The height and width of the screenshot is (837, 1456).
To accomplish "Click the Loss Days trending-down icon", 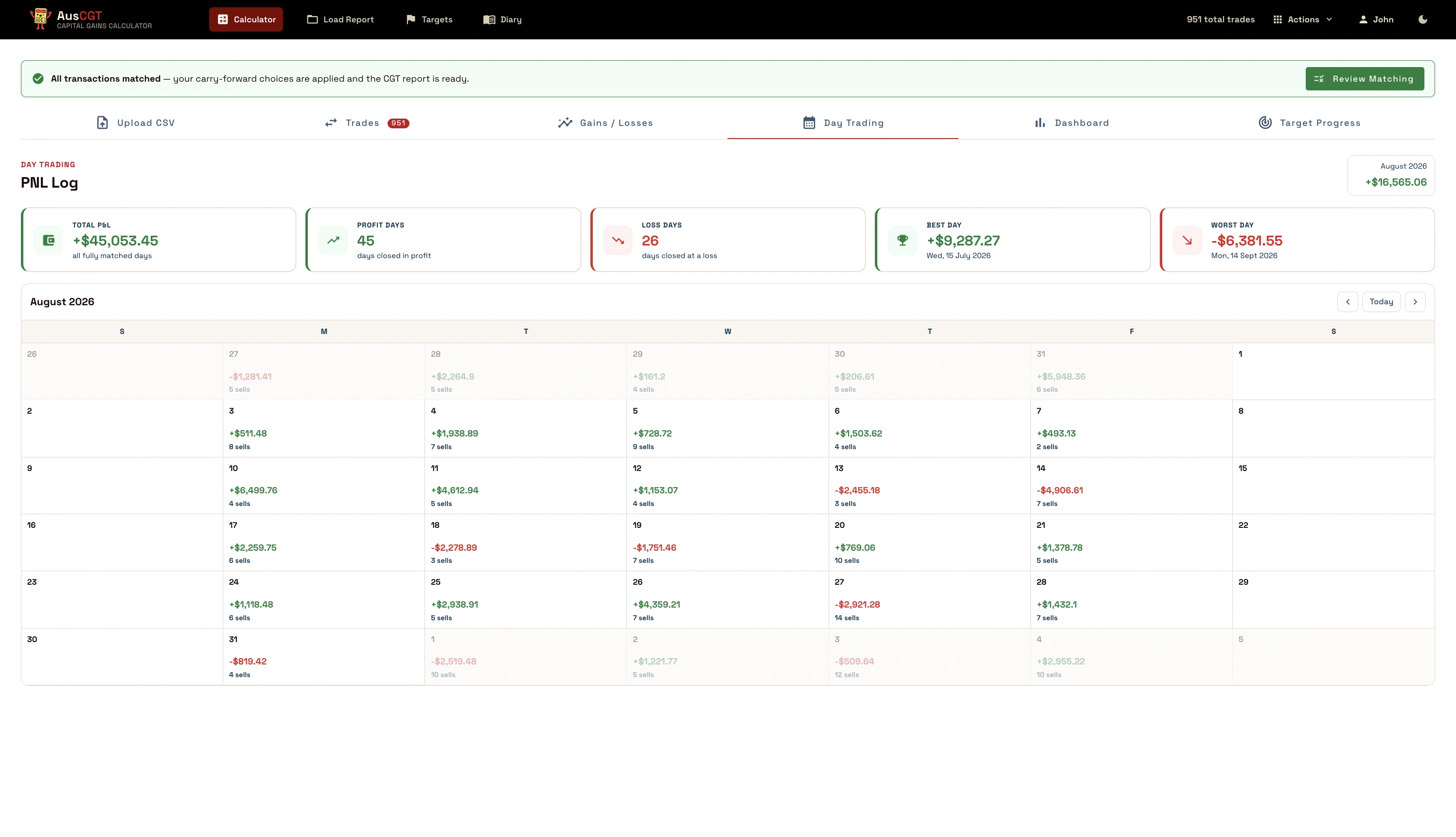I will [x=618, y=240].
